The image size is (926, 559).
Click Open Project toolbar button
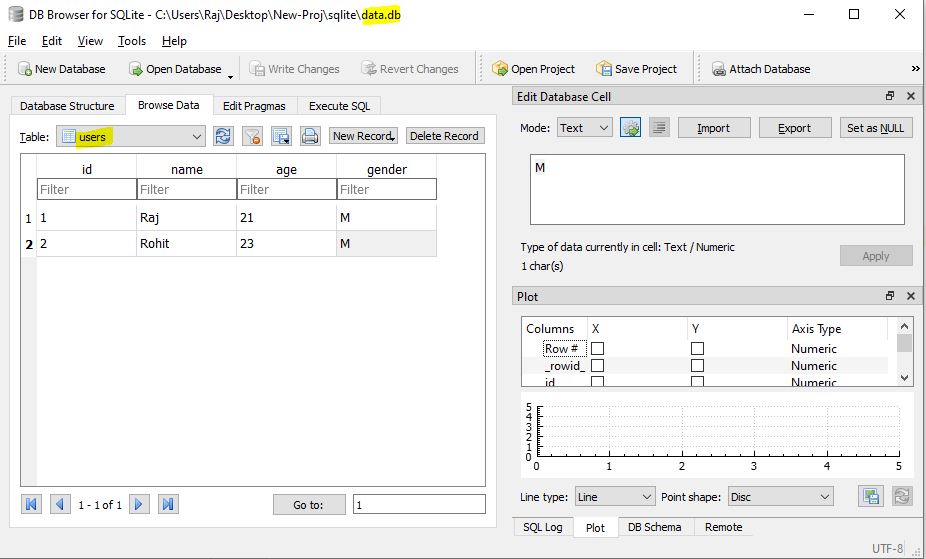(533, 69)
